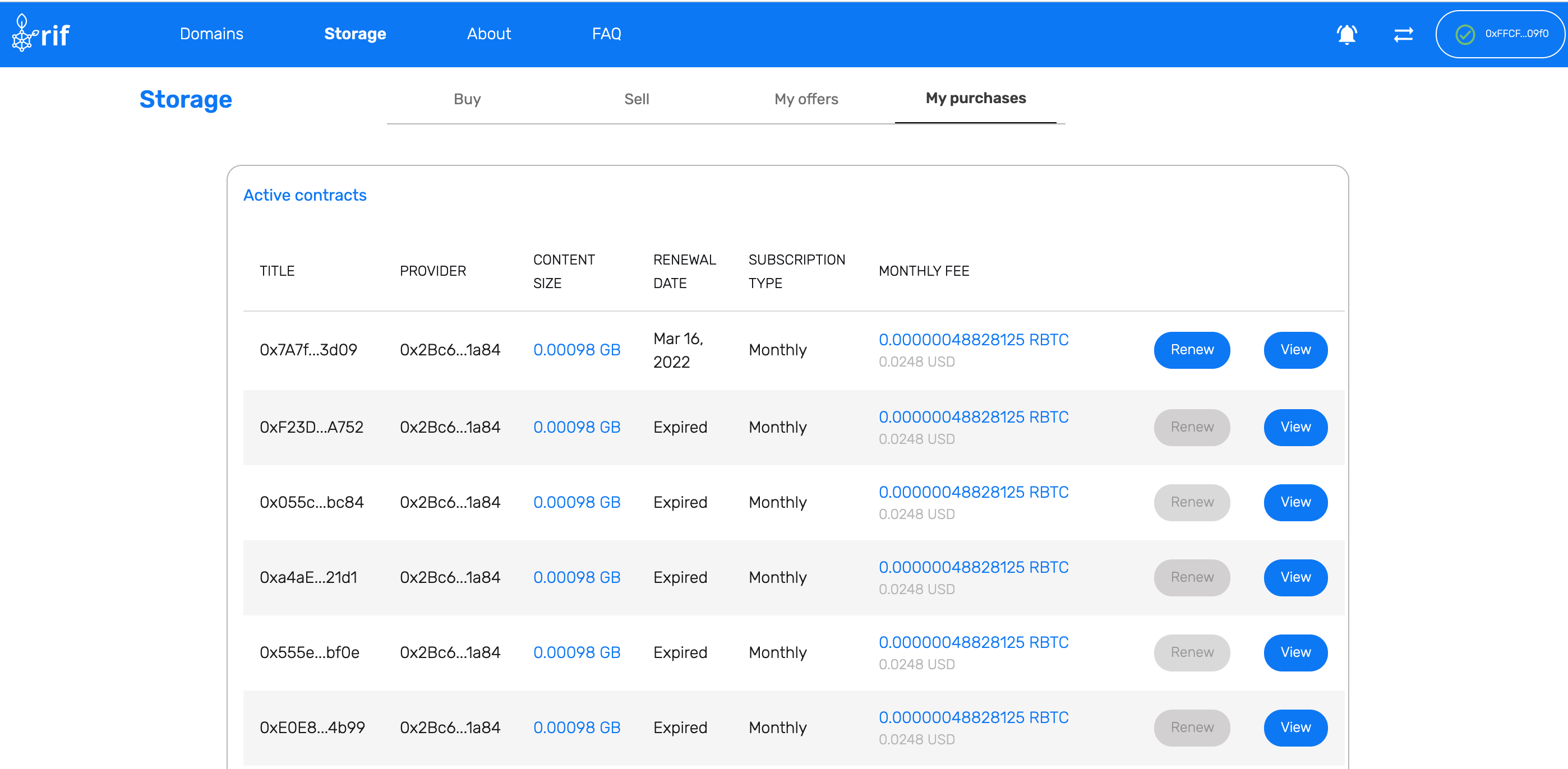Screen dimensions: 1568x769
Task: Switch to the Buy tab
Action: 467,99
